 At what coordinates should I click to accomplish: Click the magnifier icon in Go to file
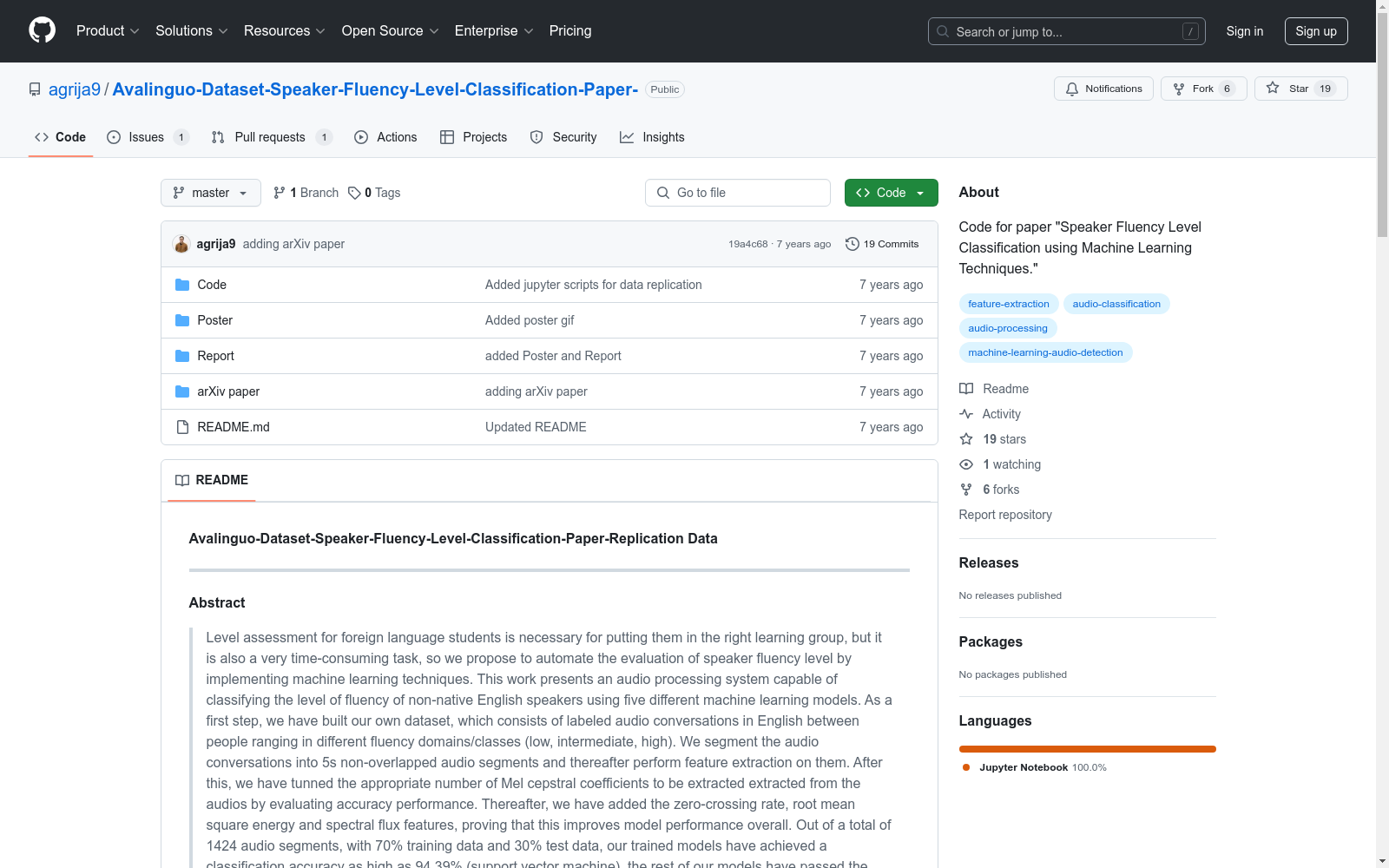pyautogui.click(x=663, y=193)
